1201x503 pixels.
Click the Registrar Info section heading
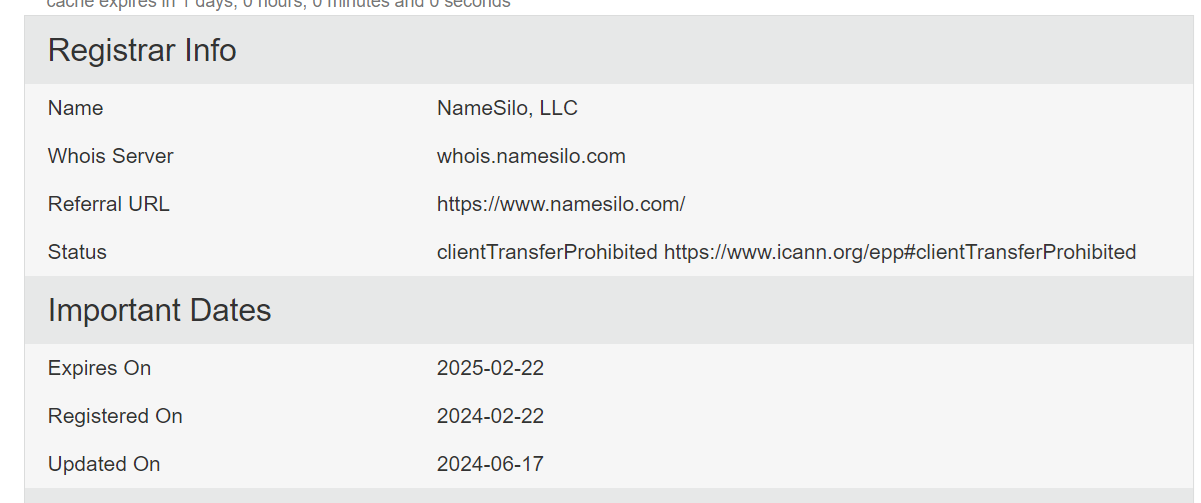point(142,50)
